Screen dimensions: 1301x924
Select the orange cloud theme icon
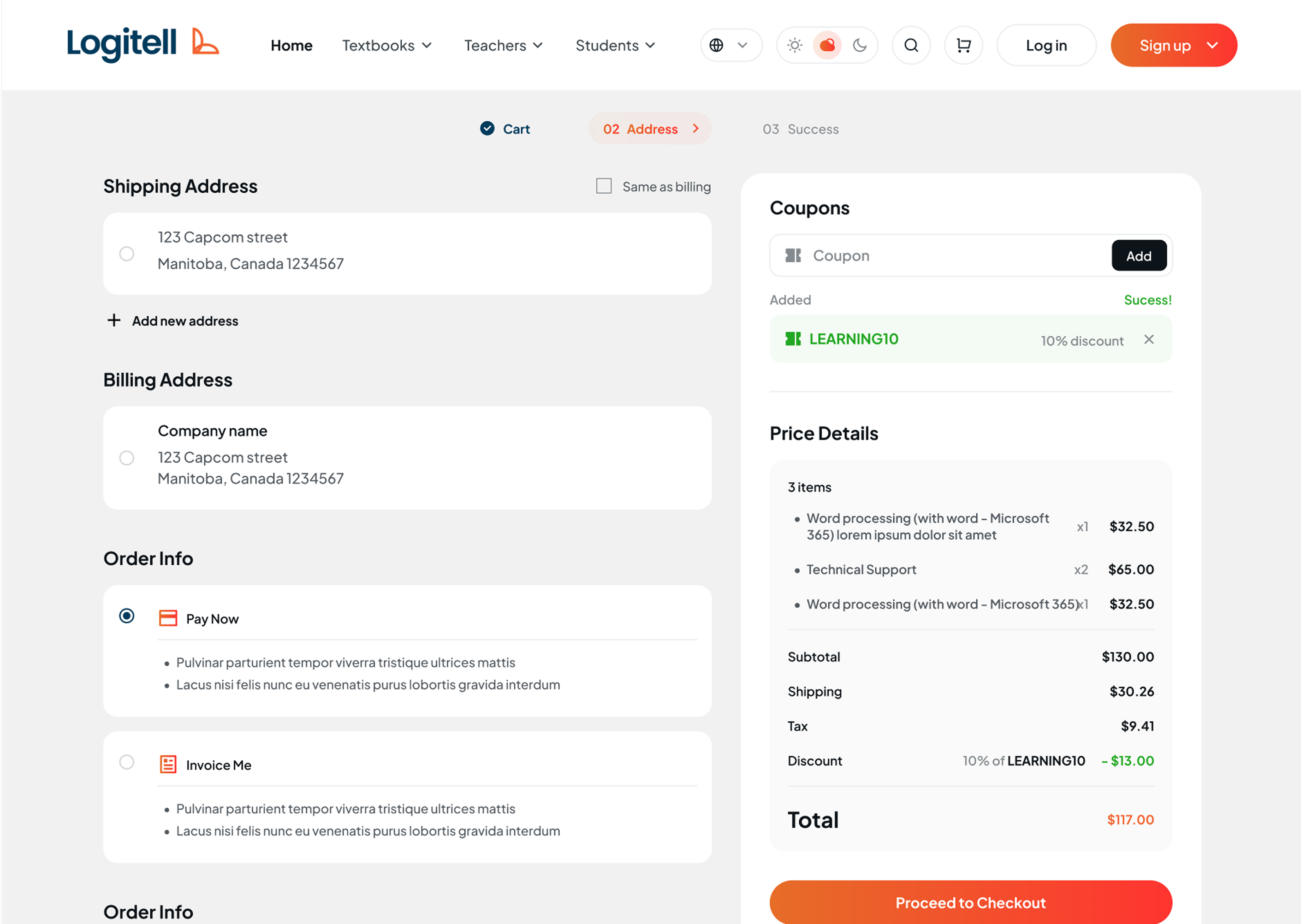point(827,45)
